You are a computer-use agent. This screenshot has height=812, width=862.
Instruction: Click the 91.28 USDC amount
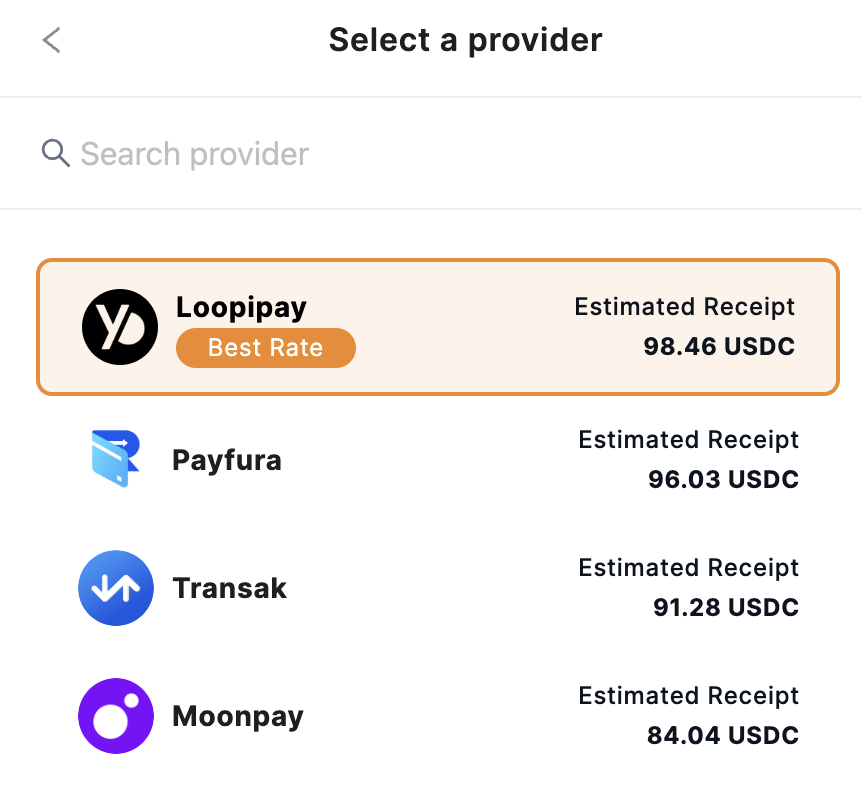coord(725,608)
